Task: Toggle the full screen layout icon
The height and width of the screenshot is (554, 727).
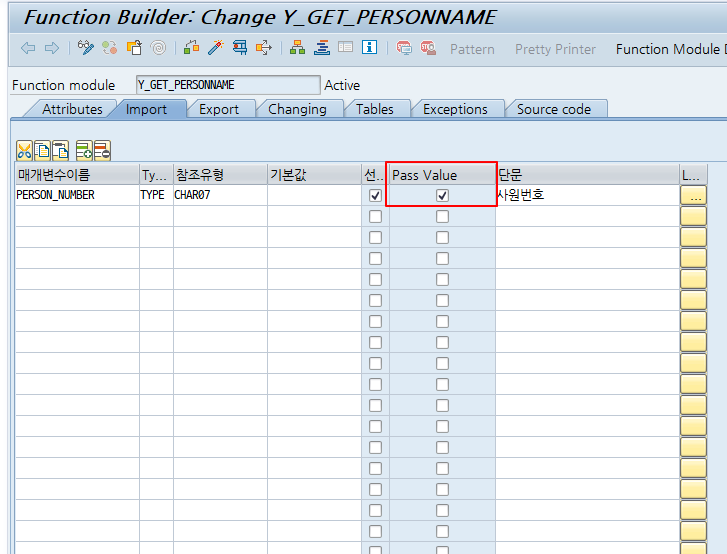Action: click(x=345, y=47)
